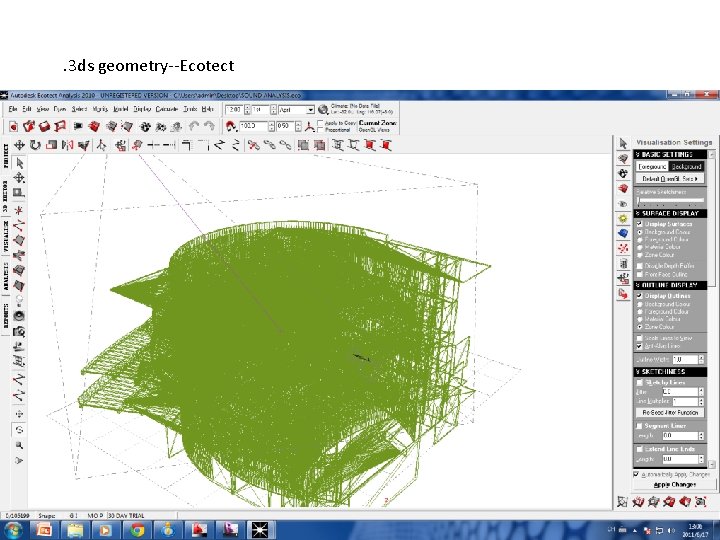Click the XYZ axis icon by offset fields

click(310, 126)
